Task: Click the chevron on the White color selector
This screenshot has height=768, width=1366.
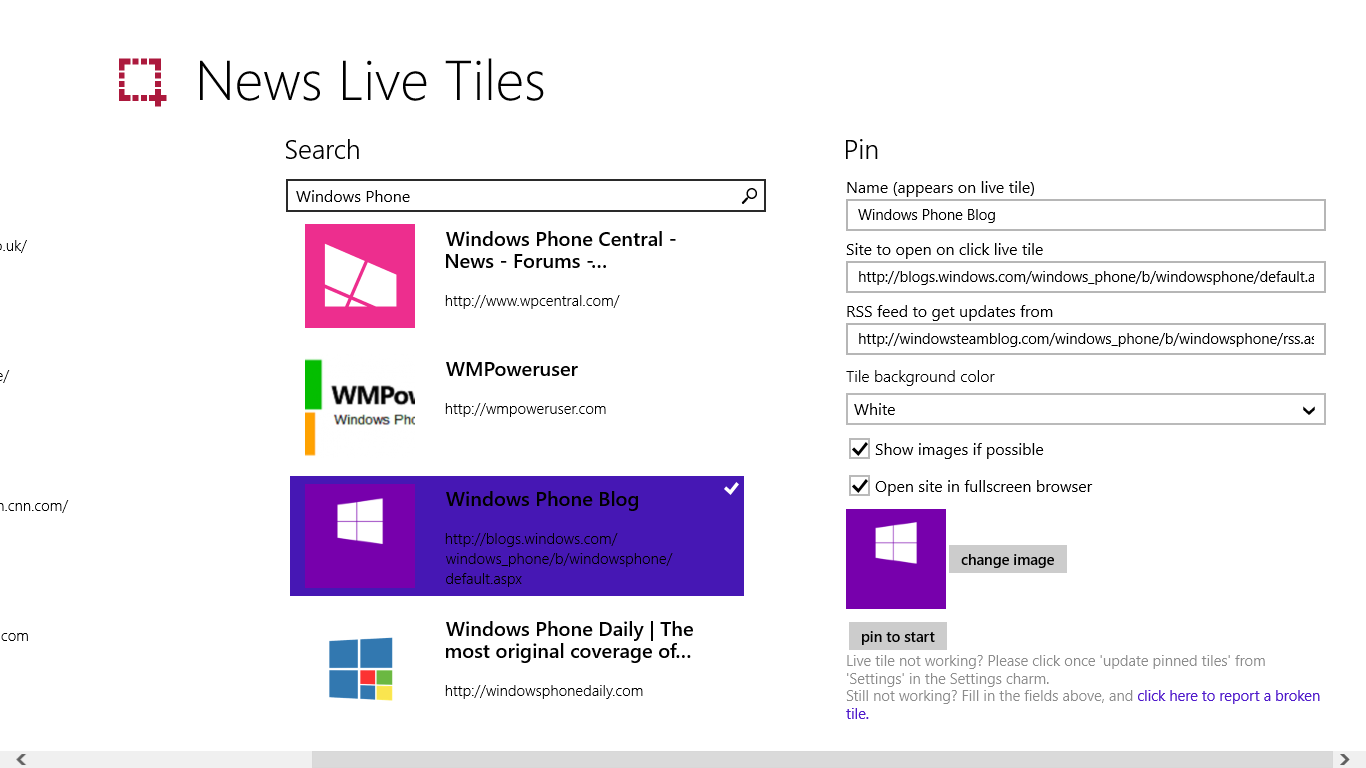Action: pos(1308,409)
